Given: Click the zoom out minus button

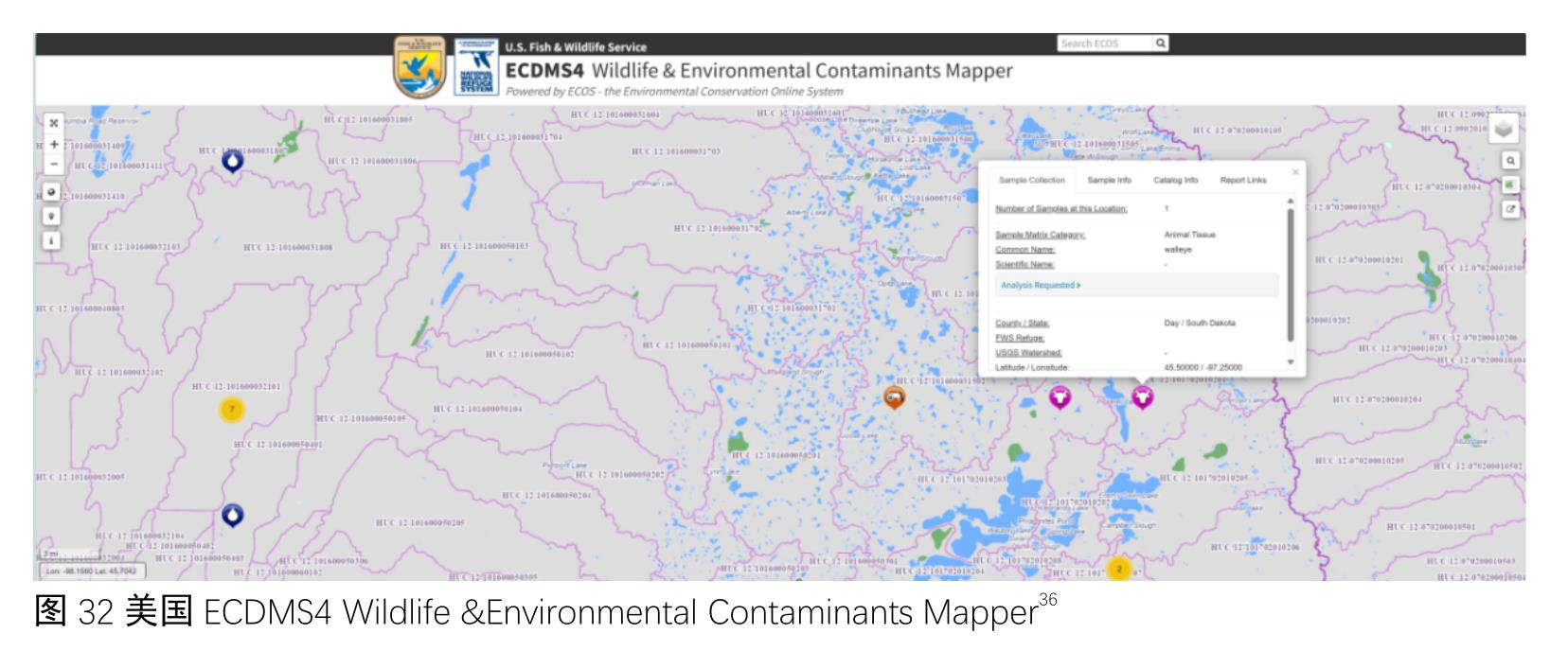Looking at the screenshot, I should coord(54,164).
